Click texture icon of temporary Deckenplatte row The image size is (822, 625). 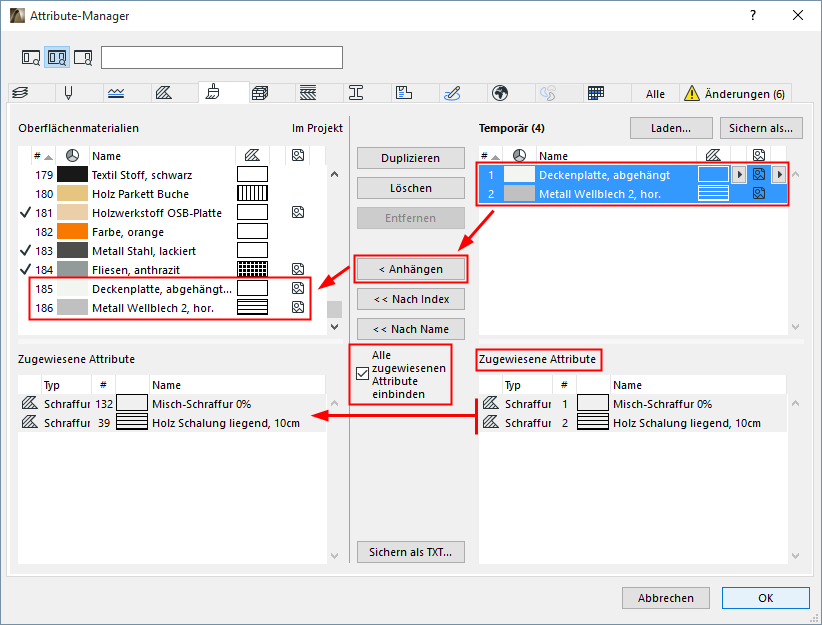tap(759, 175)
